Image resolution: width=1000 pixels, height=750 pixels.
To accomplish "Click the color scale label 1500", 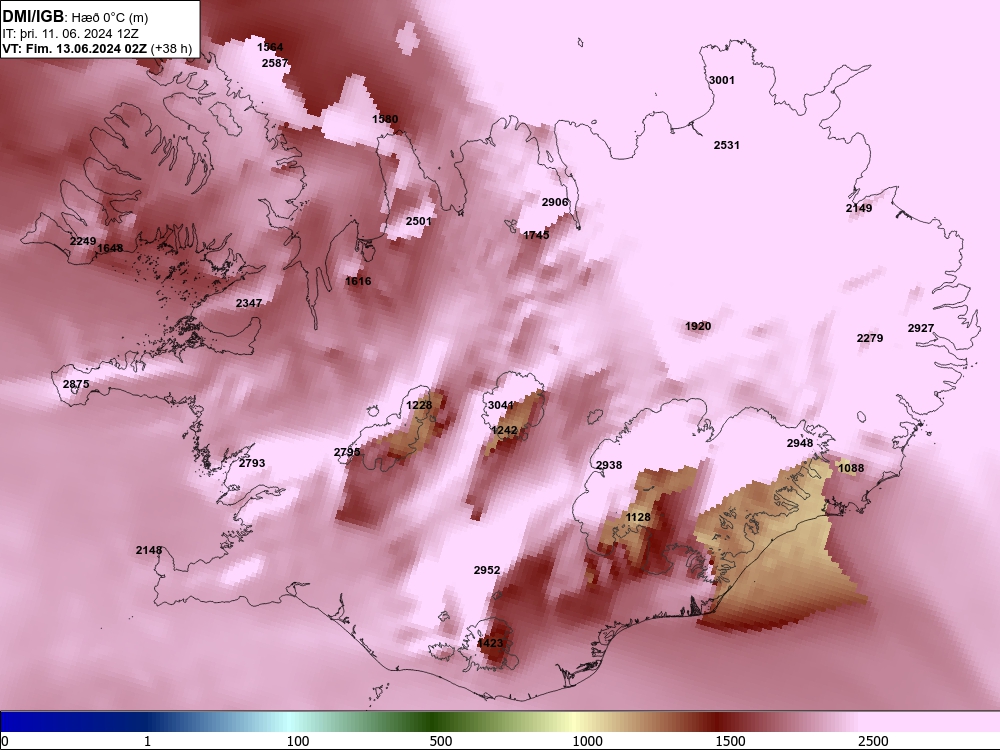I will tap(730, 741).
